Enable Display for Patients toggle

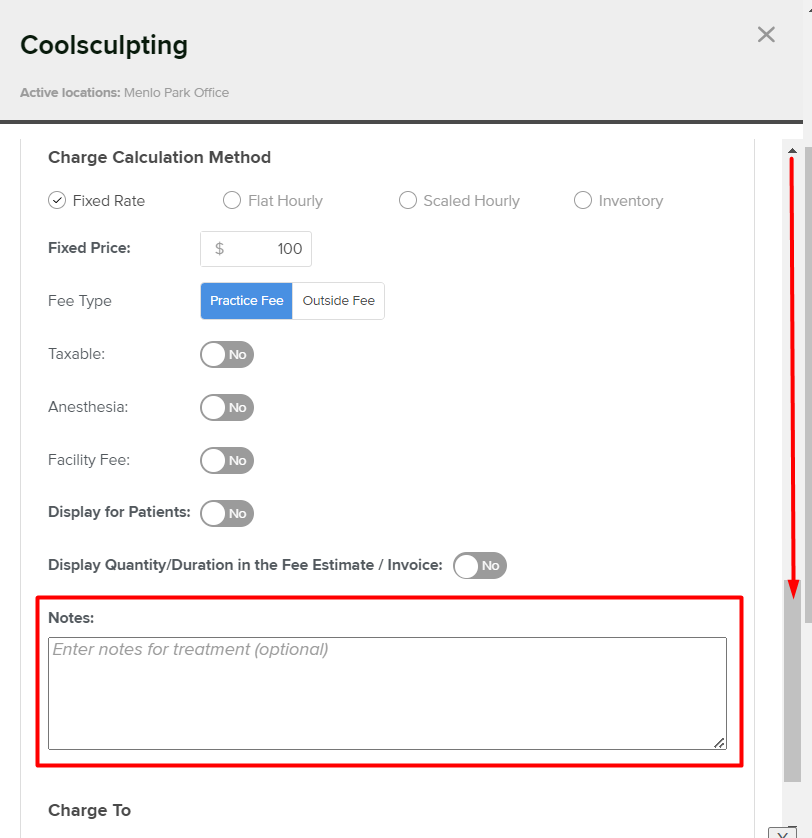coord(227,513)
